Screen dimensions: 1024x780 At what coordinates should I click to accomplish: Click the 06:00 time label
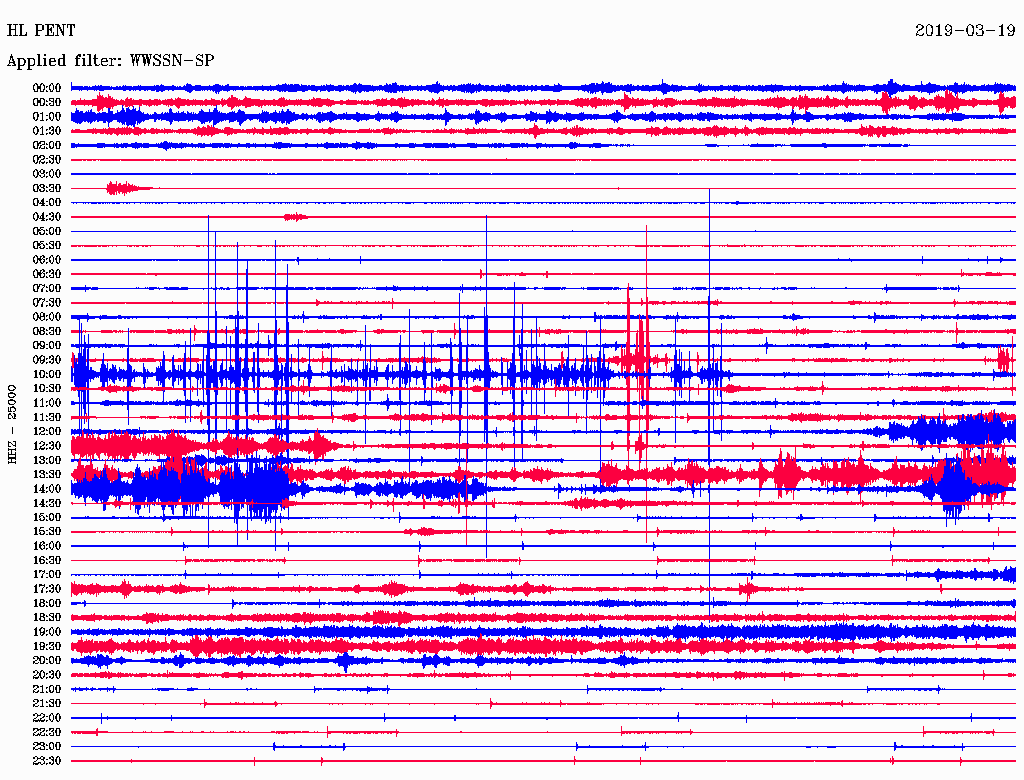click(x=47, y=259)
